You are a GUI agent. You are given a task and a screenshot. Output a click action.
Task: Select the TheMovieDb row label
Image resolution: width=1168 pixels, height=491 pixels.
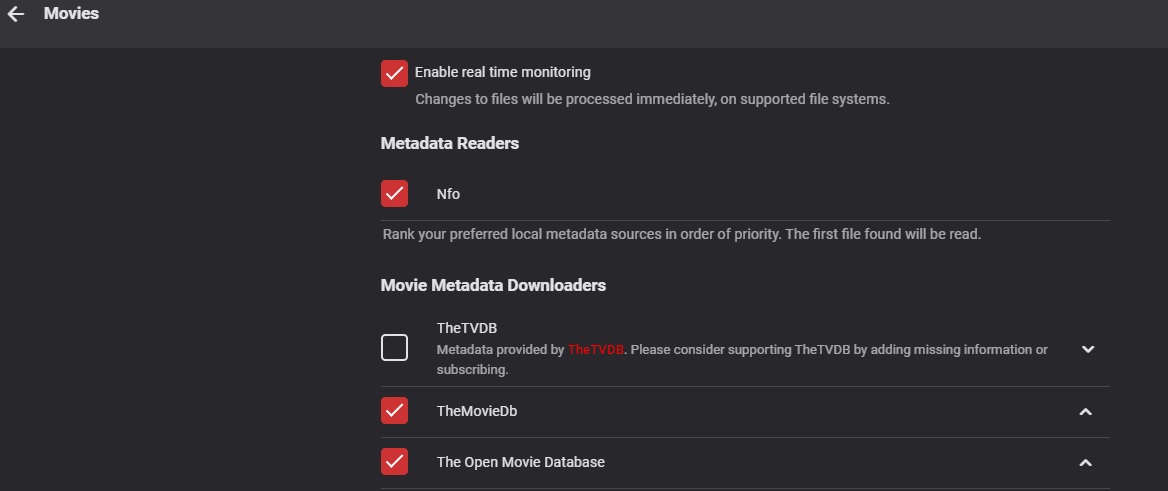point(476,411)
